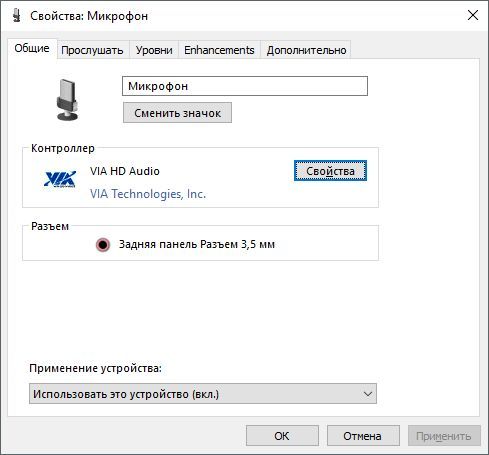
Task: Click the Применить button
Action: 444,436
